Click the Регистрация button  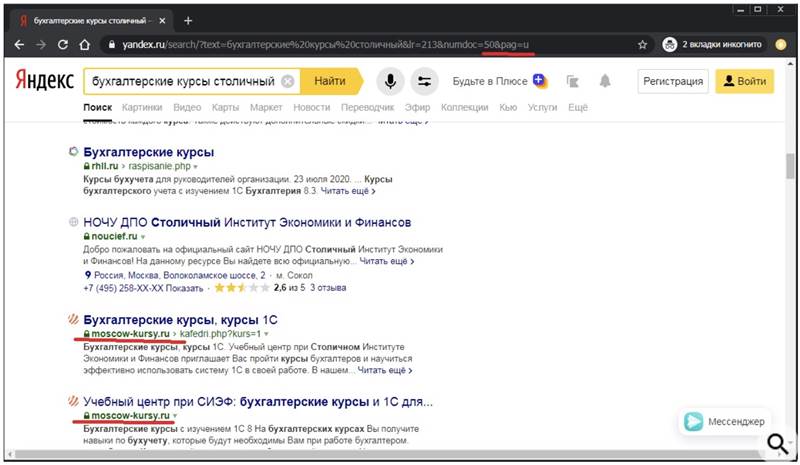[x=673, y=81]
